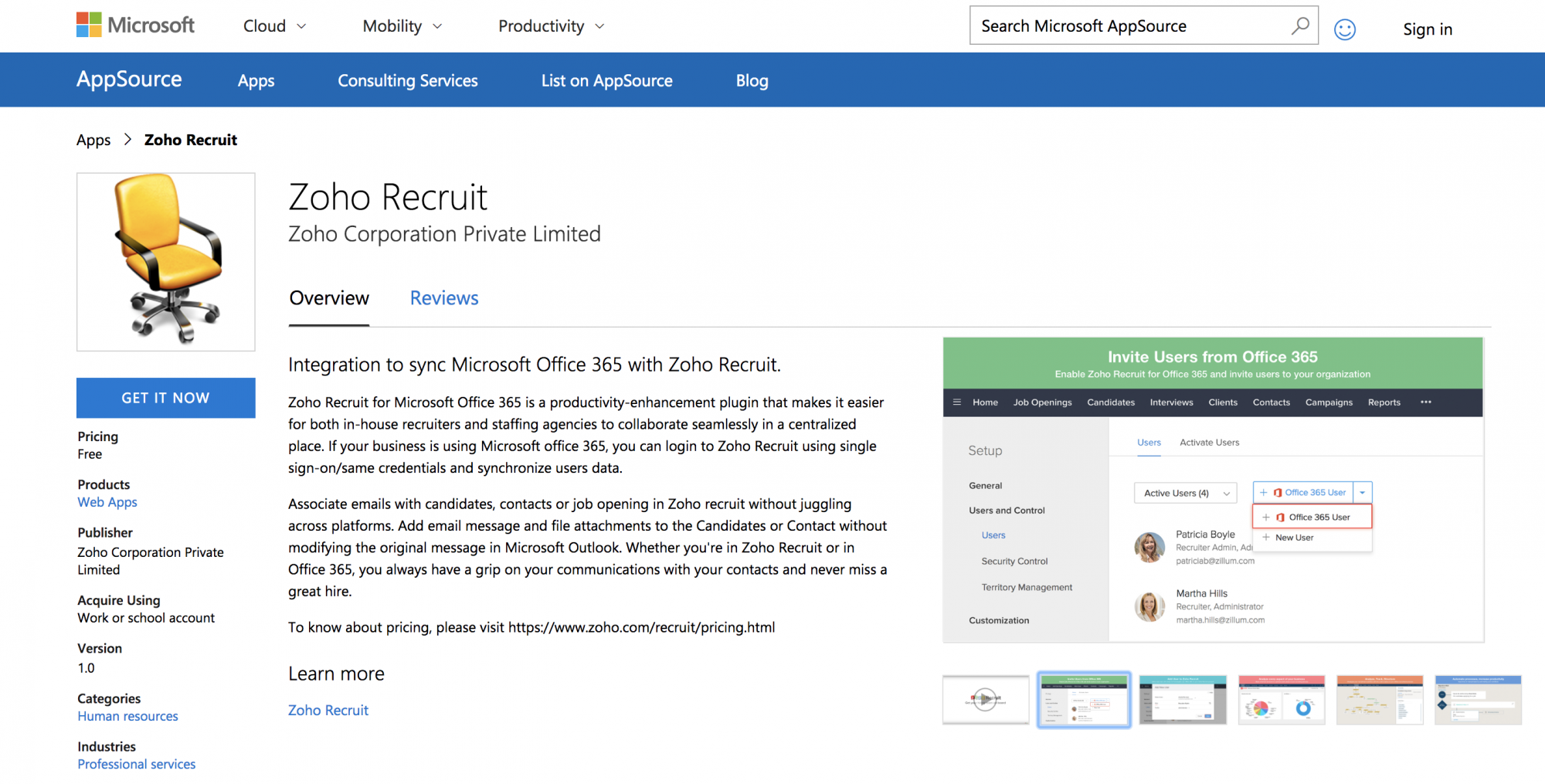The height and width of the screenshot is (784, 1545).
Task: Click the Microsoft logo
Action: [x=135, y=25]
